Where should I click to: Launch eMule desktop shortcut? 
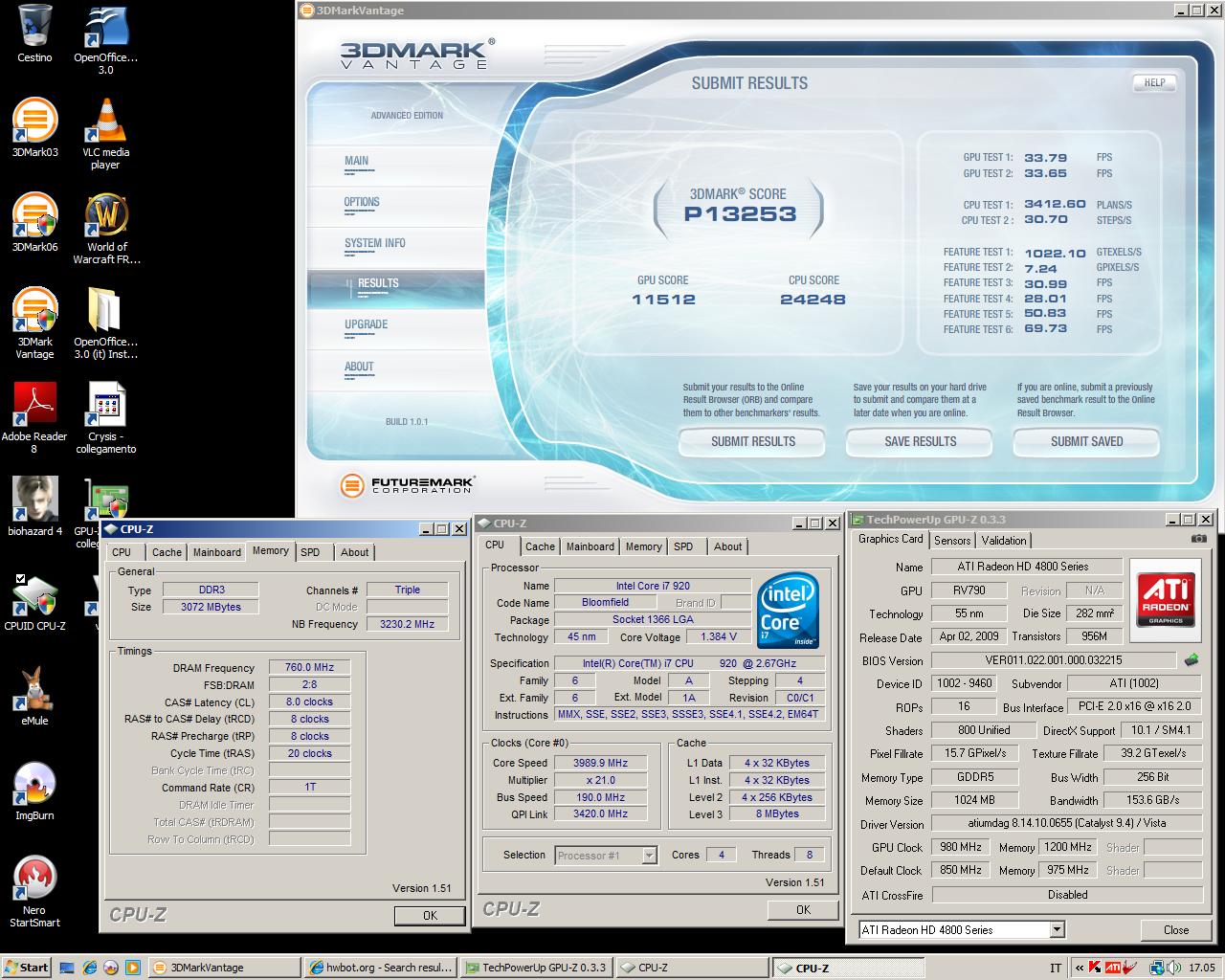34,697
